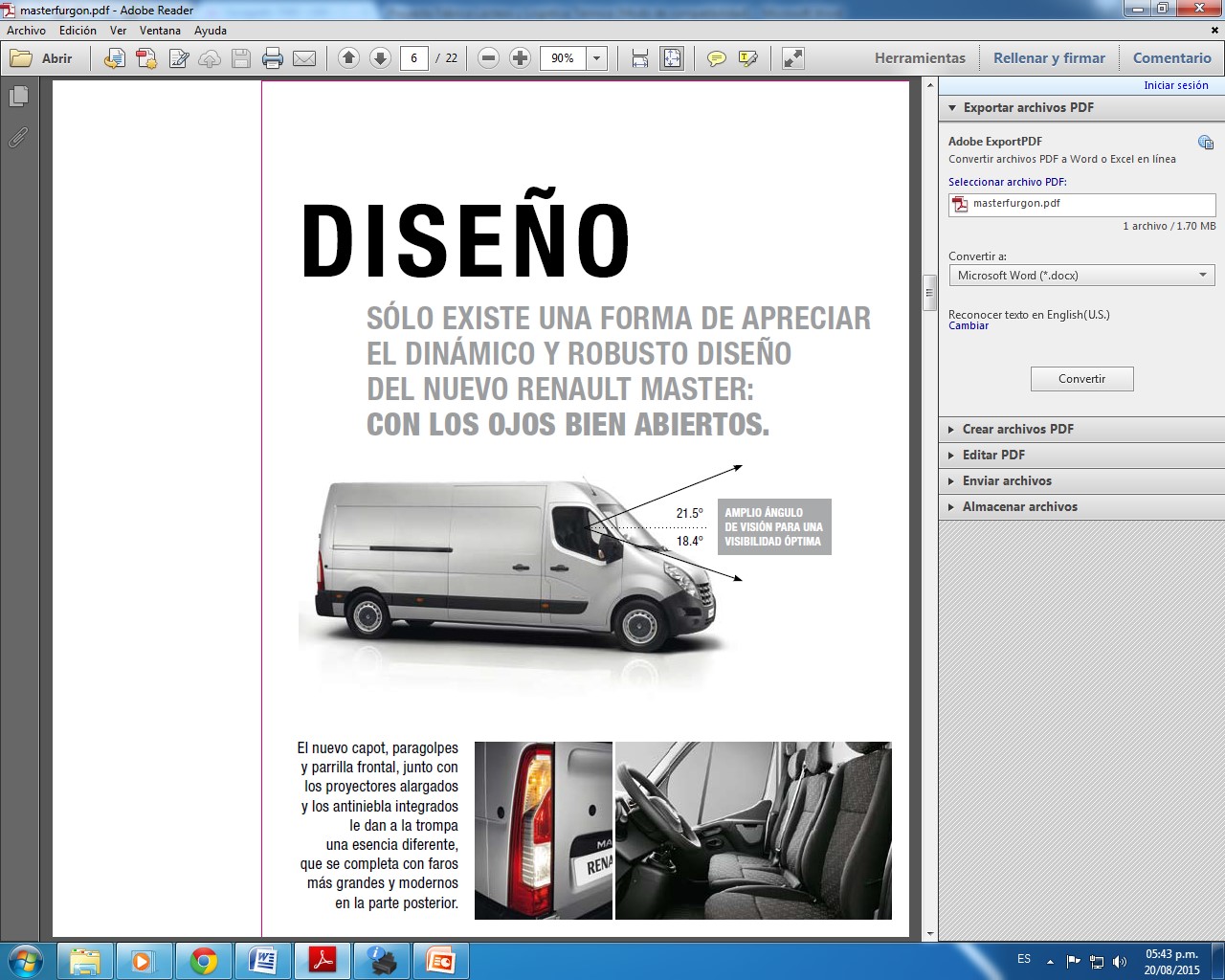Toggle fit full page view
The width and height of the screenshot is (1225, 980).
(x=672, y=58)
